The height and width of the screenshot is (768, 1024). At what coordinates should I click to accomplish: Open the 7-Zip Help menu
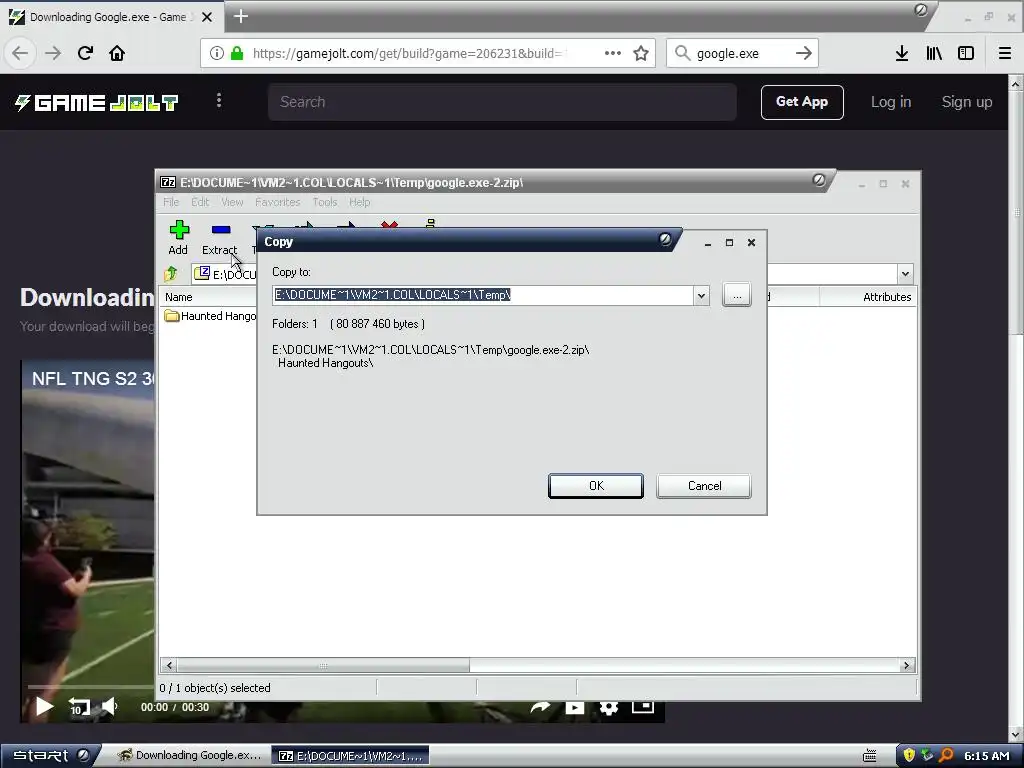tap(359, 202)
